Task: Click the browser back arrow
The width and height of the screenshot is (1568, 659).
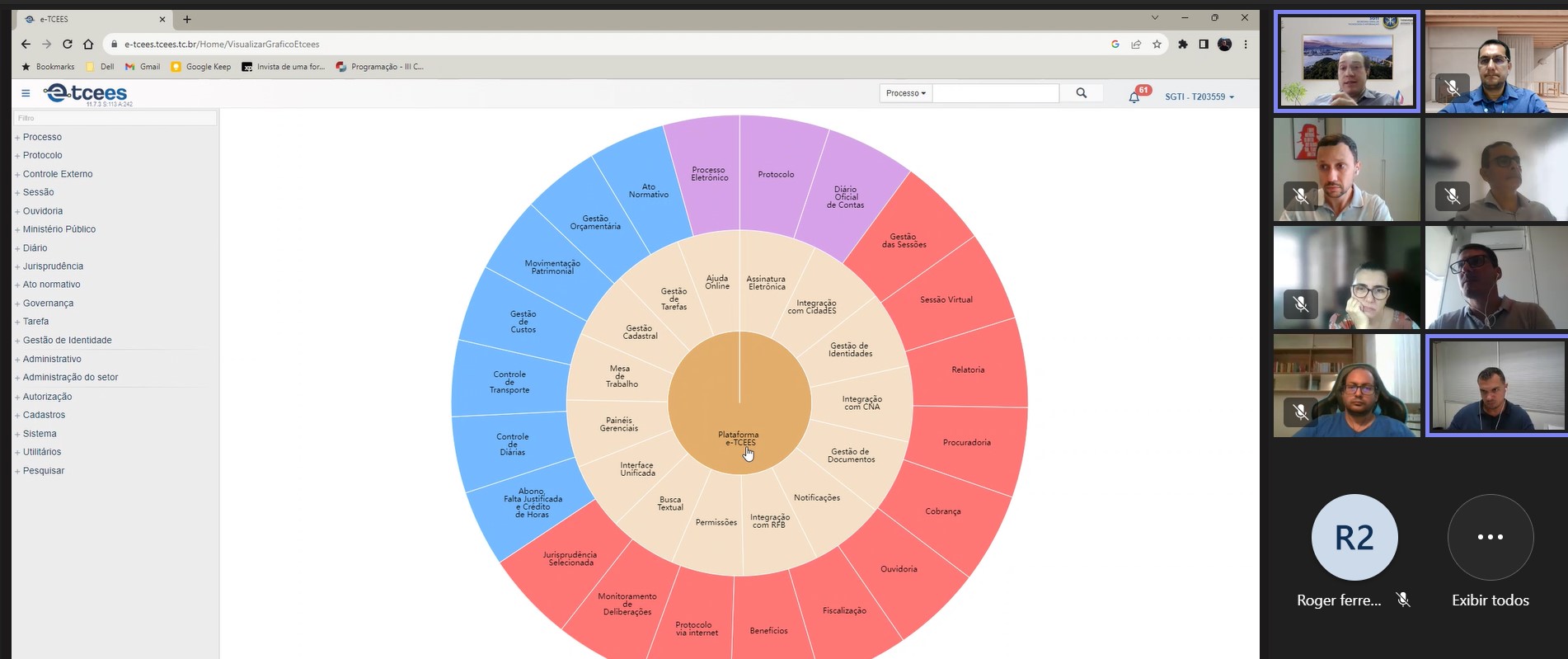Action: pos(26,45)
